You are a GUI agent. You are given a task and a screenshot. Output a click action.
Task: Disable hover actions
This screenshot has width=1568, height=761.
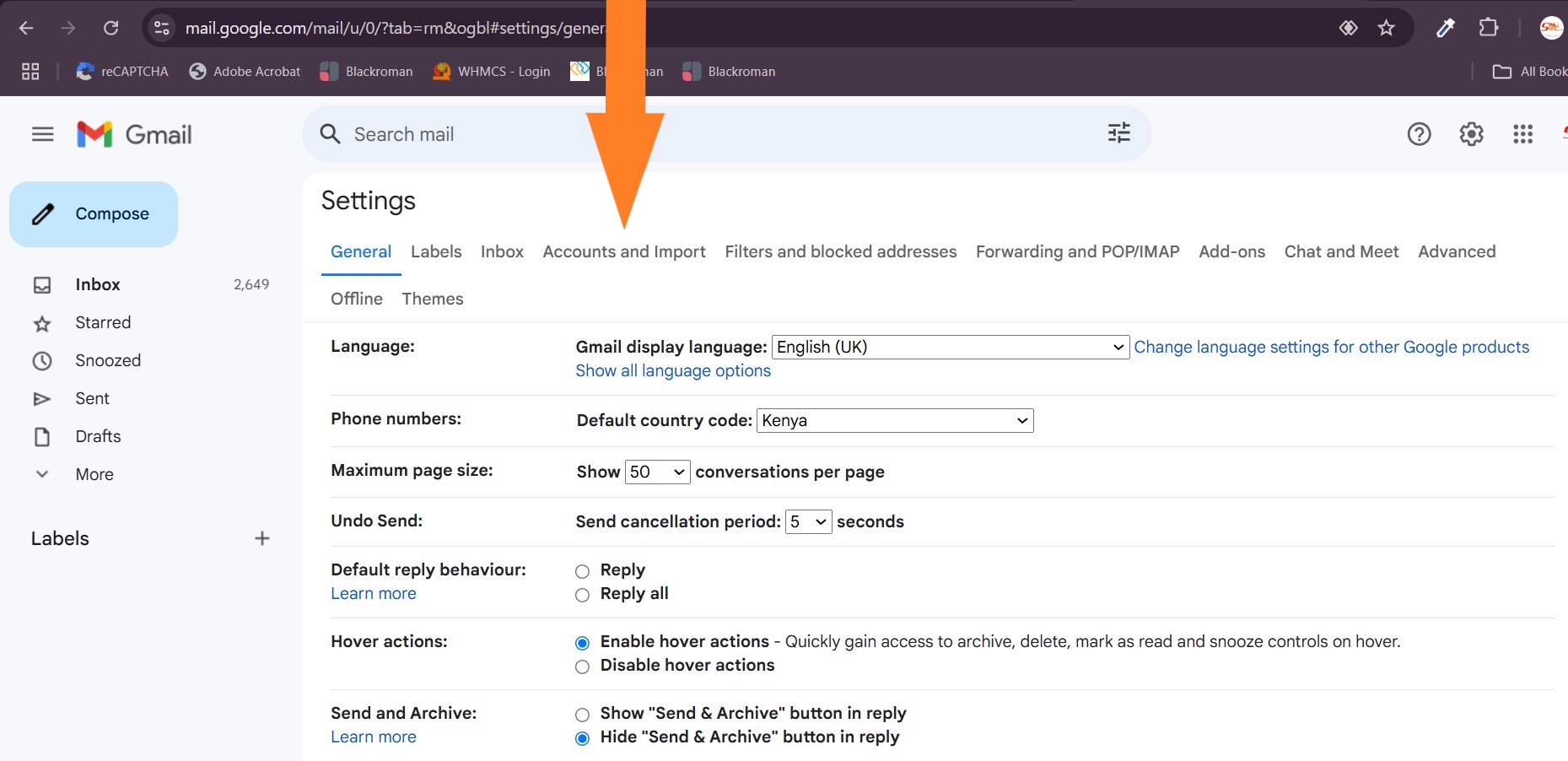[x=581, y=667]
